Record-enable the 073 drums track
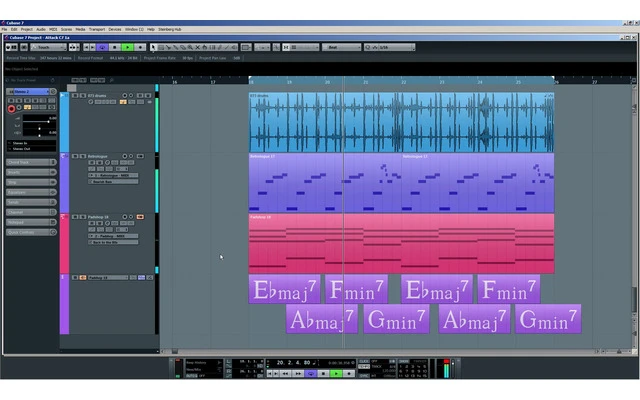This screenshot has width=640, height=400. point(124,96)
